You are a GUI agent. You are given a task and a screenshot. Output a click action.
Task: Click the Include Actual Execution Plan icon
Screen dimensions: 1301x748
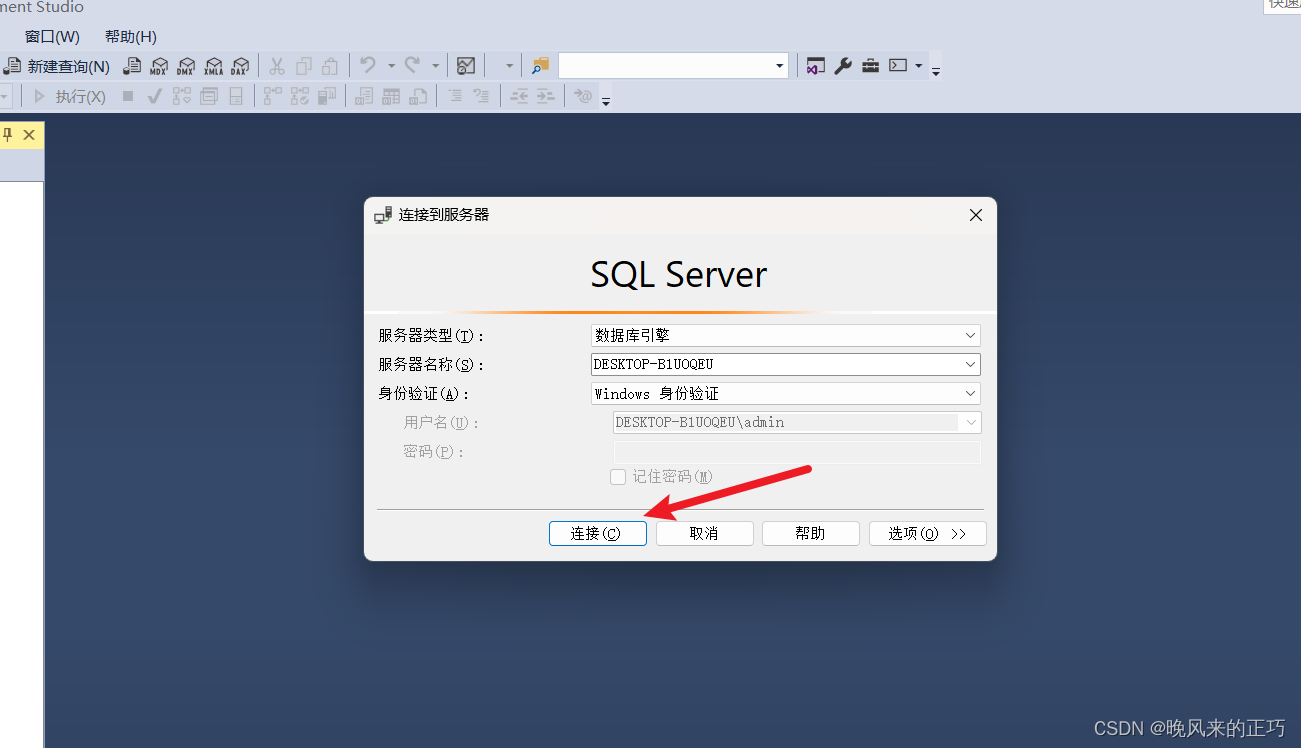coord(272,96)
